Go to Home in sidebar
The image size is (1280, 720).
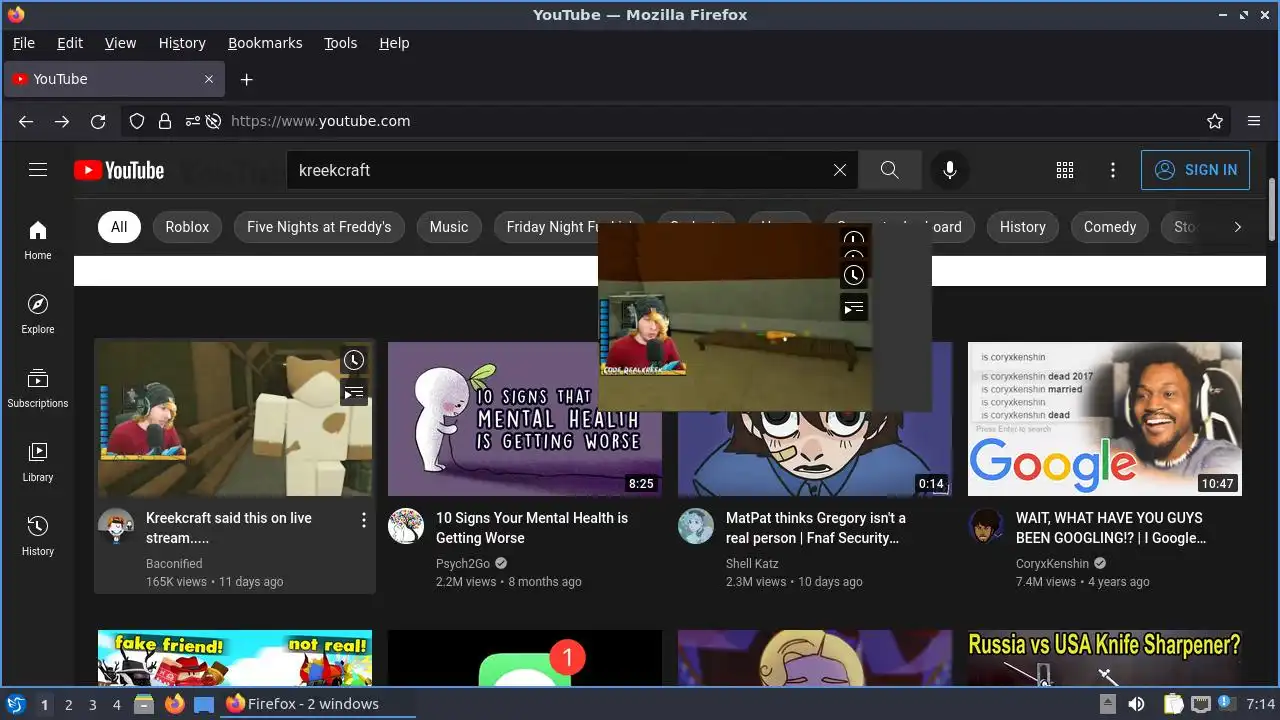click(38, 240)
